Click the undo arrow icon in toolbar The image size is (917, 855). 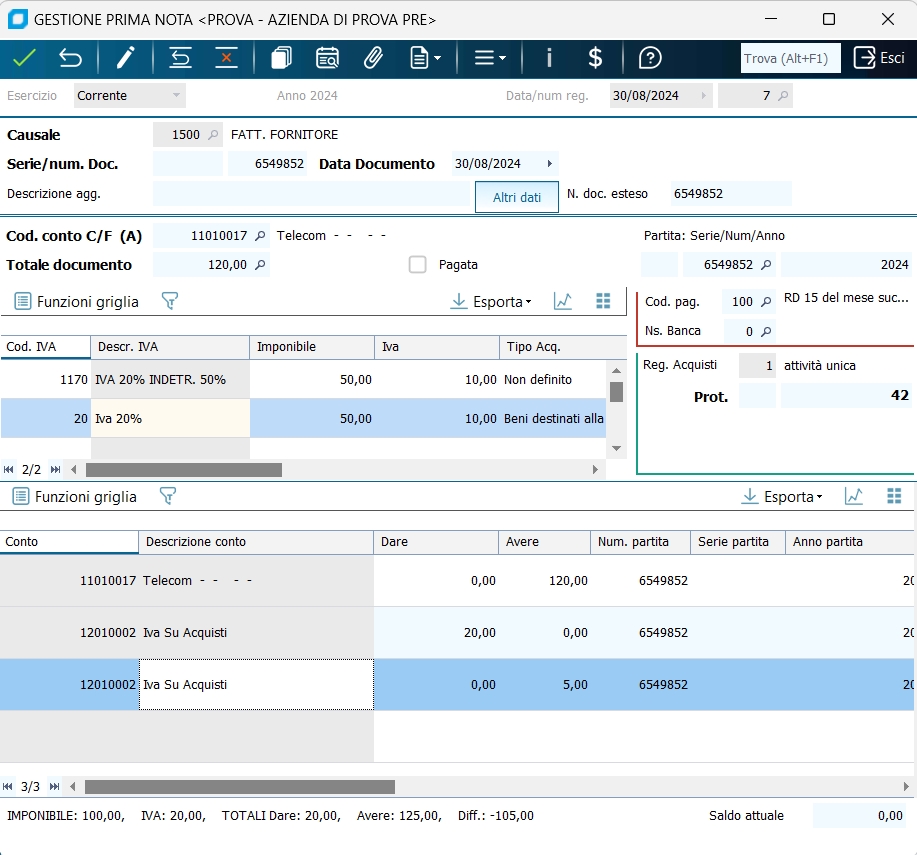coord(70,58)
